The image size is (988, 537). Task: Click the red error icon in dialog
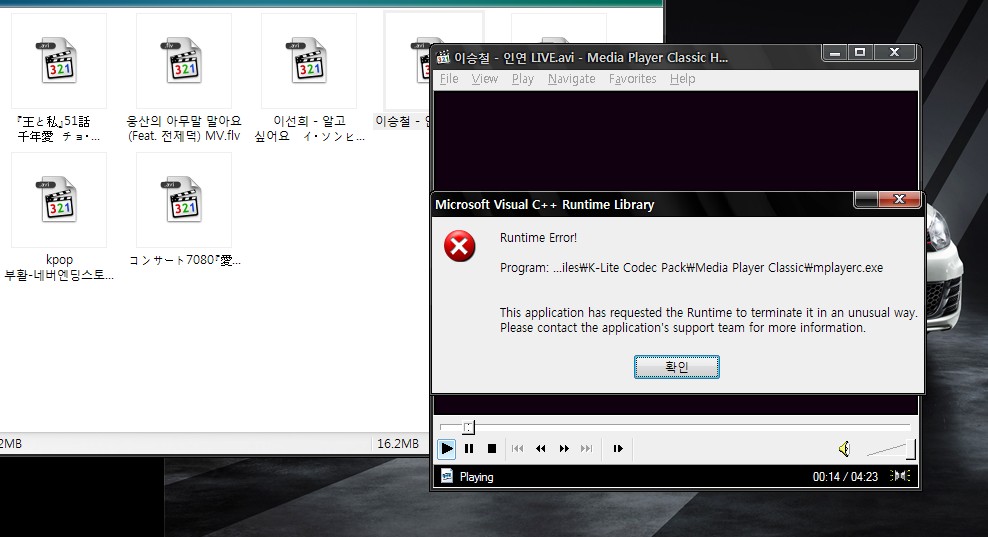pyautogui.click(x=459, y=246)
